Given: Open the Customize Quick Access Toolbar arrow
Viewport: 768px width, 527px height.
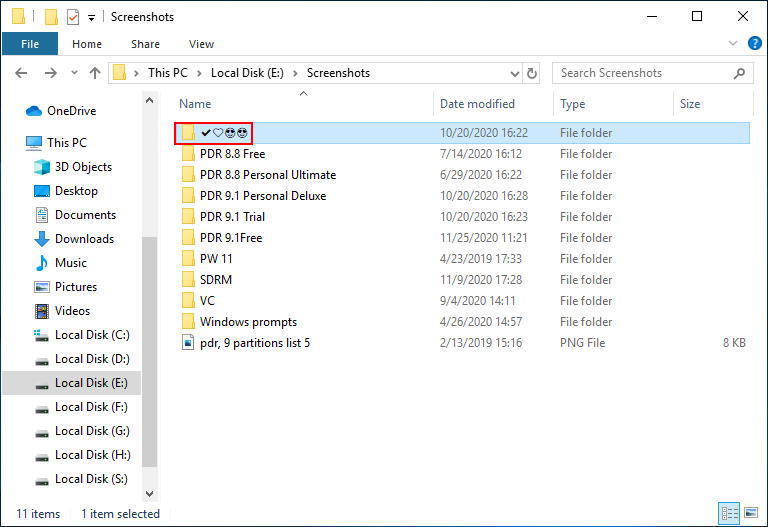Looking at the screenshot, I should click(x=91, y=18).
